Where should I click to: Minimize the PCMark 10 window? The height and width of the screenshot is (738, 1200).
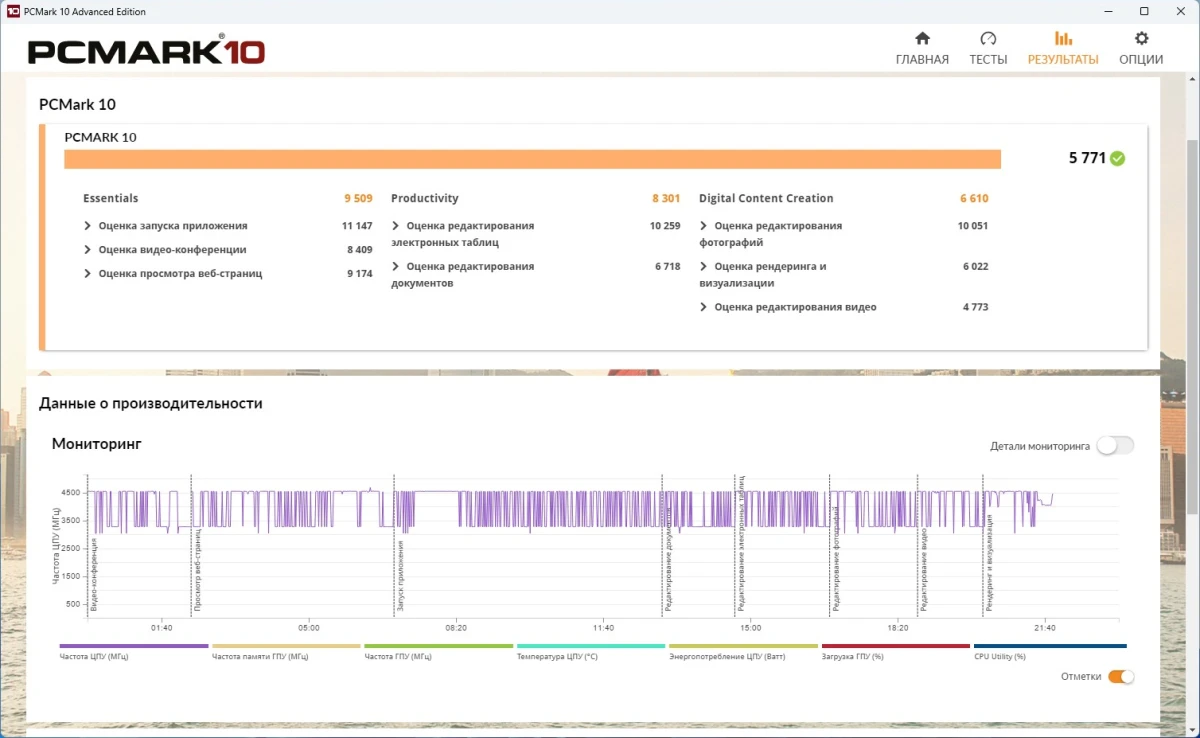pos(1107,11)
